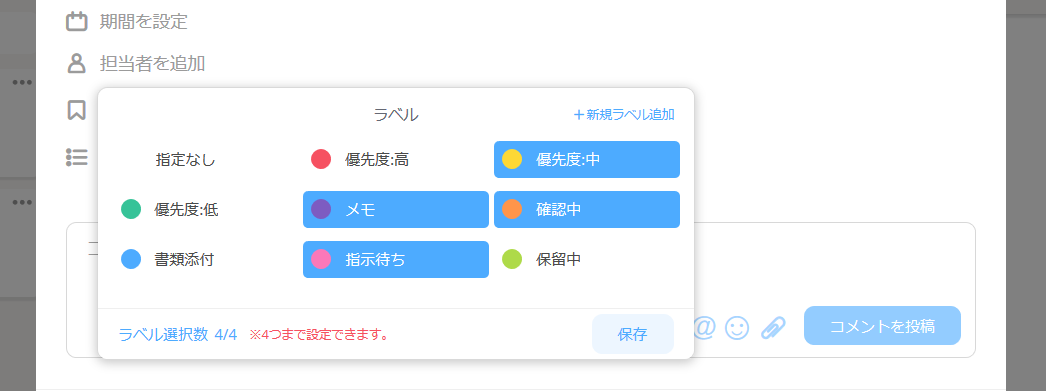Attach a file with the paperclip icon
Image resolution: width=1046 pixels, height=391 pixels.
point(774,327)
